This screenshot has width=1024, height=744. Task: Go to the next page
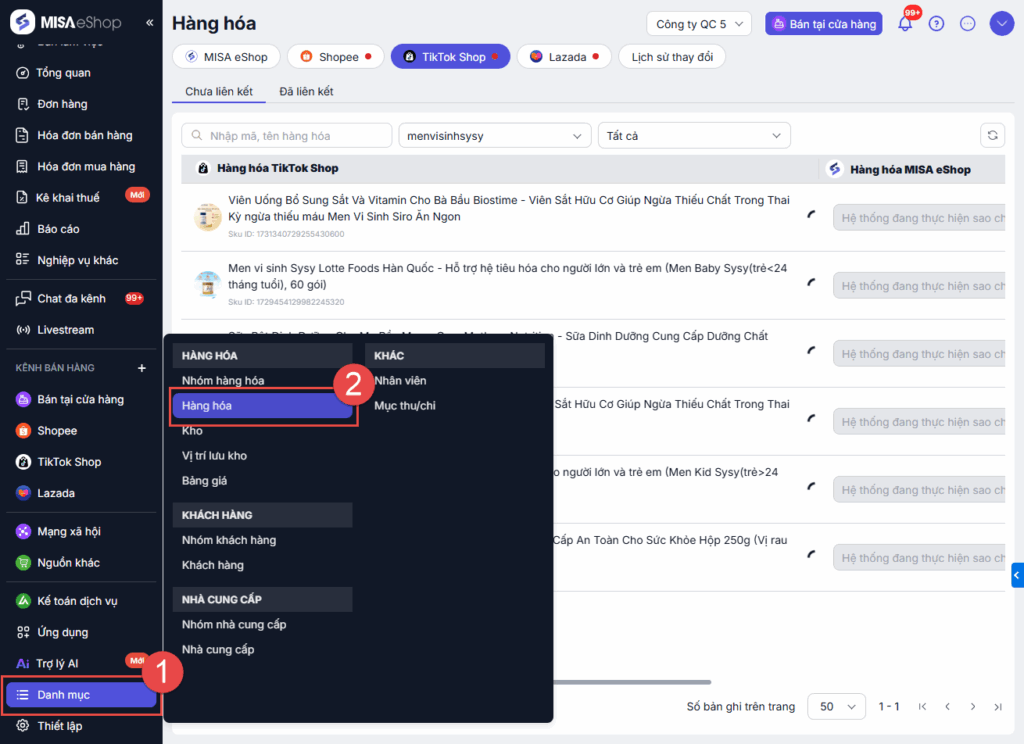coord(973,706)
